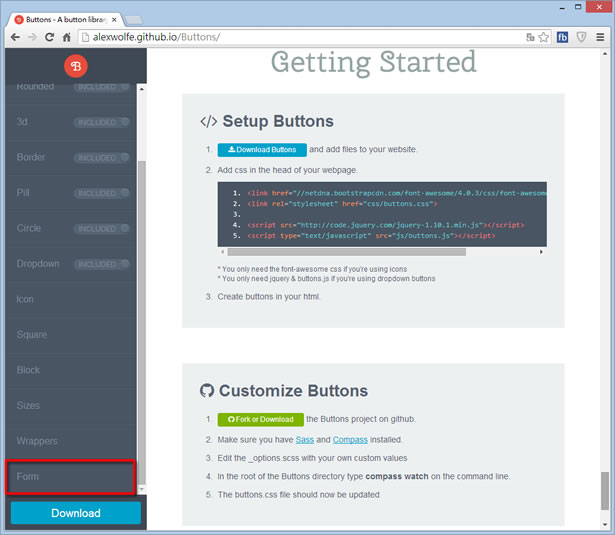
Task: Click the translate icon in address bar
Action: click(x=530, y=37)
